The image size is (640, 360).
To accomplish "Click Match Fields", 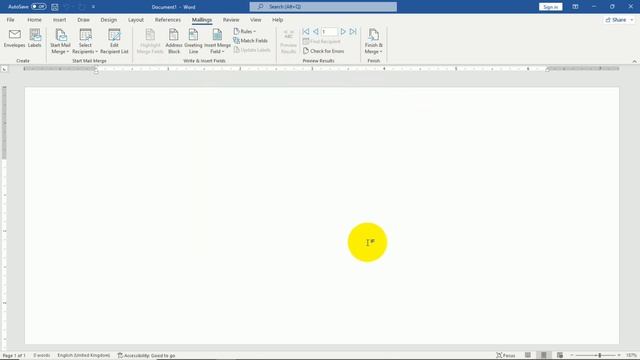I will [x=250, y=41].
